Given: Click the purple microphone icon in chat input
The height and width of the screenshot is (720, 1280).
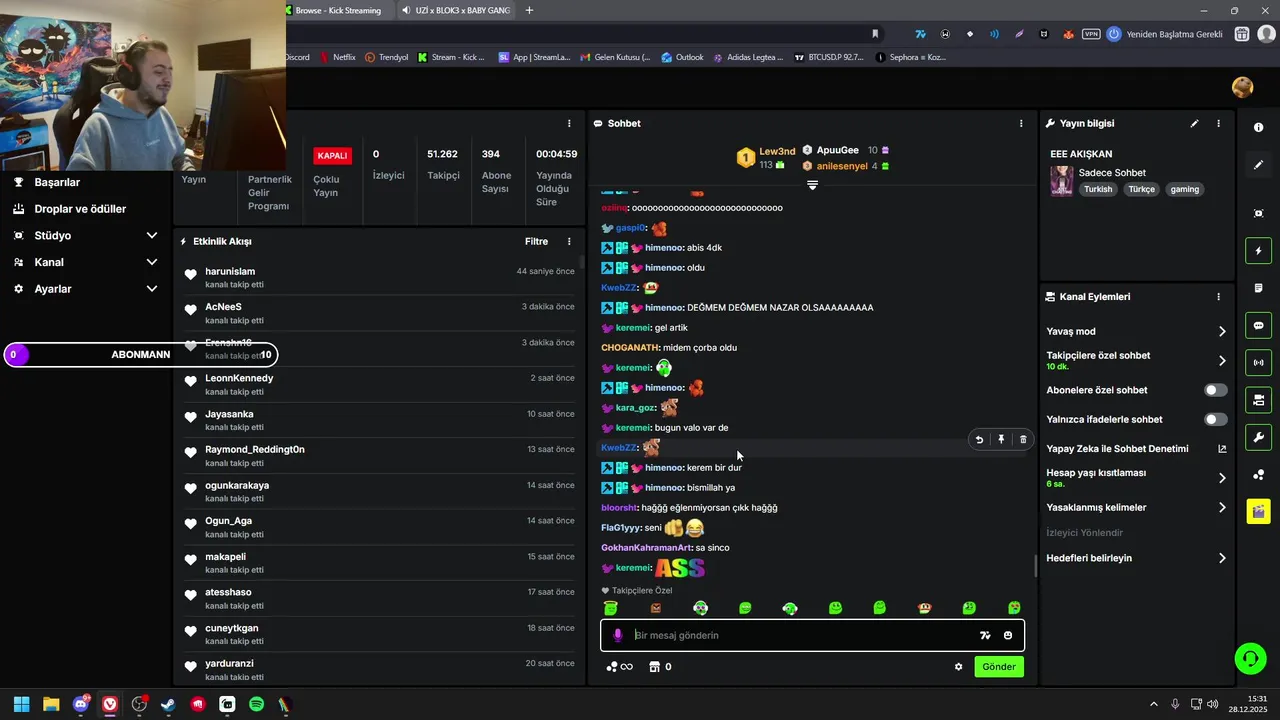Looking at the screenshot, I should (617, 635).
